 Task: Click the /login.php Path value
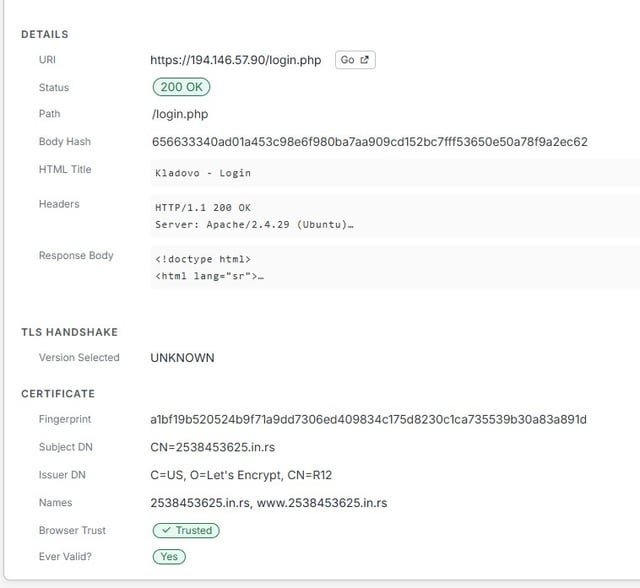(180, 114)
